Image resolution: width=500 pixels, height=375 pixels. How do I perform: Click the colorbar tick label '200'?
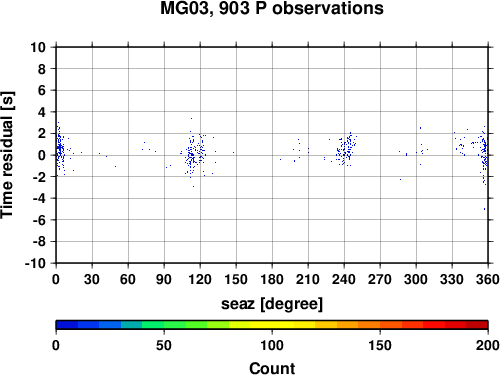[488, 345]
